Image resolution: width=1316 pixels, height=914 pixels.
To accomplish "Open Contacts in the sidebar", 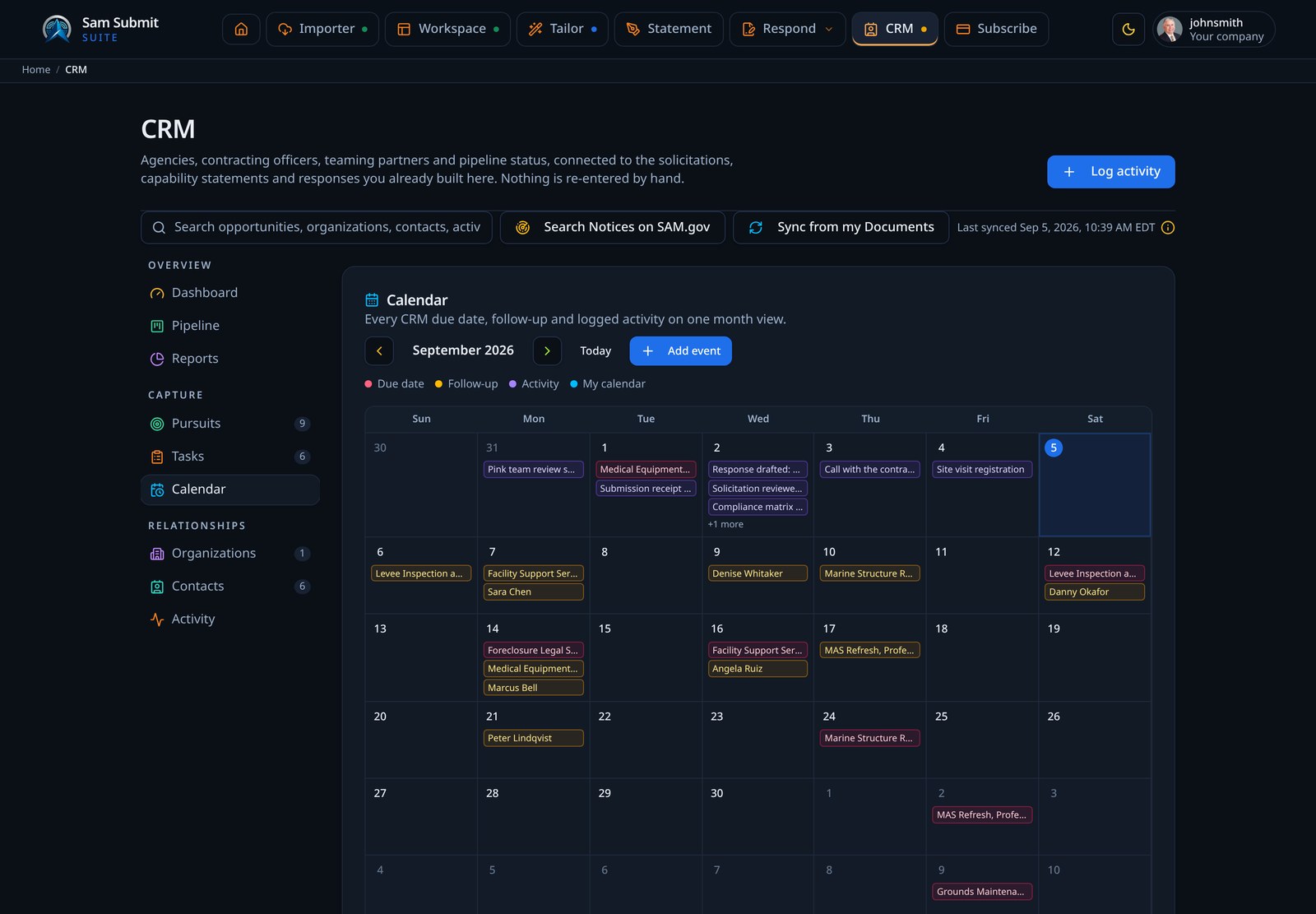I will click(x=230, y=587).
